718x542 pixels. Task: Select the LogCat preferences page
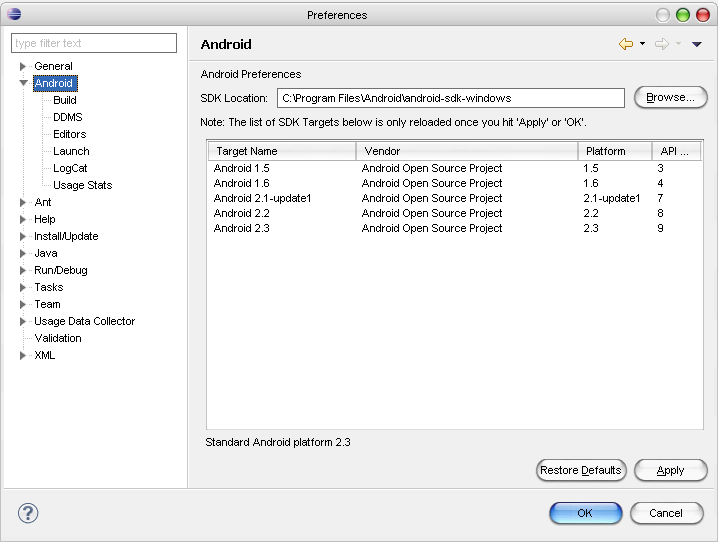[70, 168]
